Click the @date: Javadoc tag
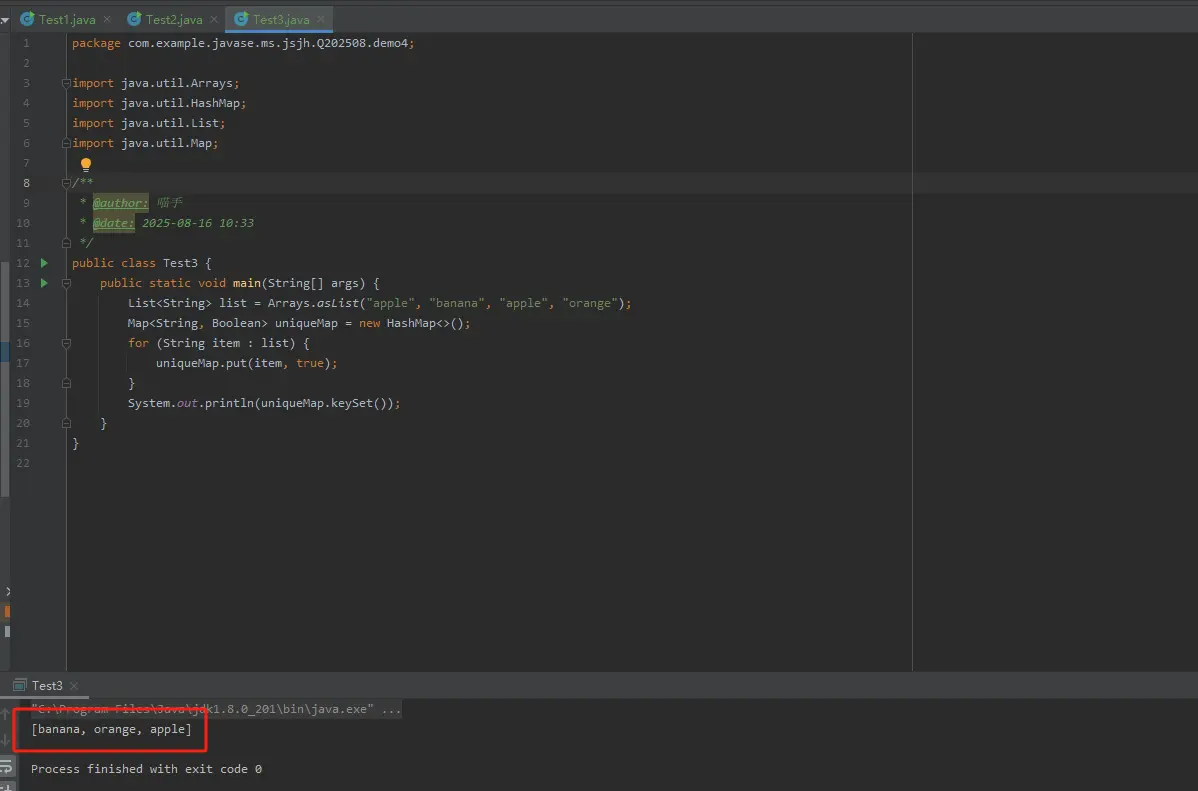Image resolution: width=1198 pixels, height=791 pixels. pos(113,223)
